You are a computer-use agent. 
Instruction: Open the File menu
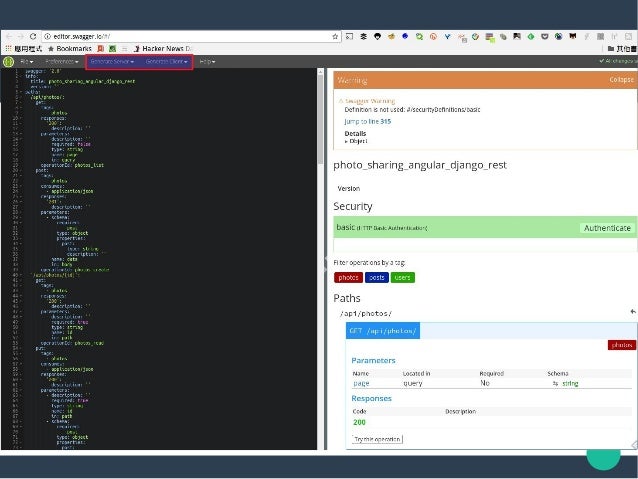[26, 62]
